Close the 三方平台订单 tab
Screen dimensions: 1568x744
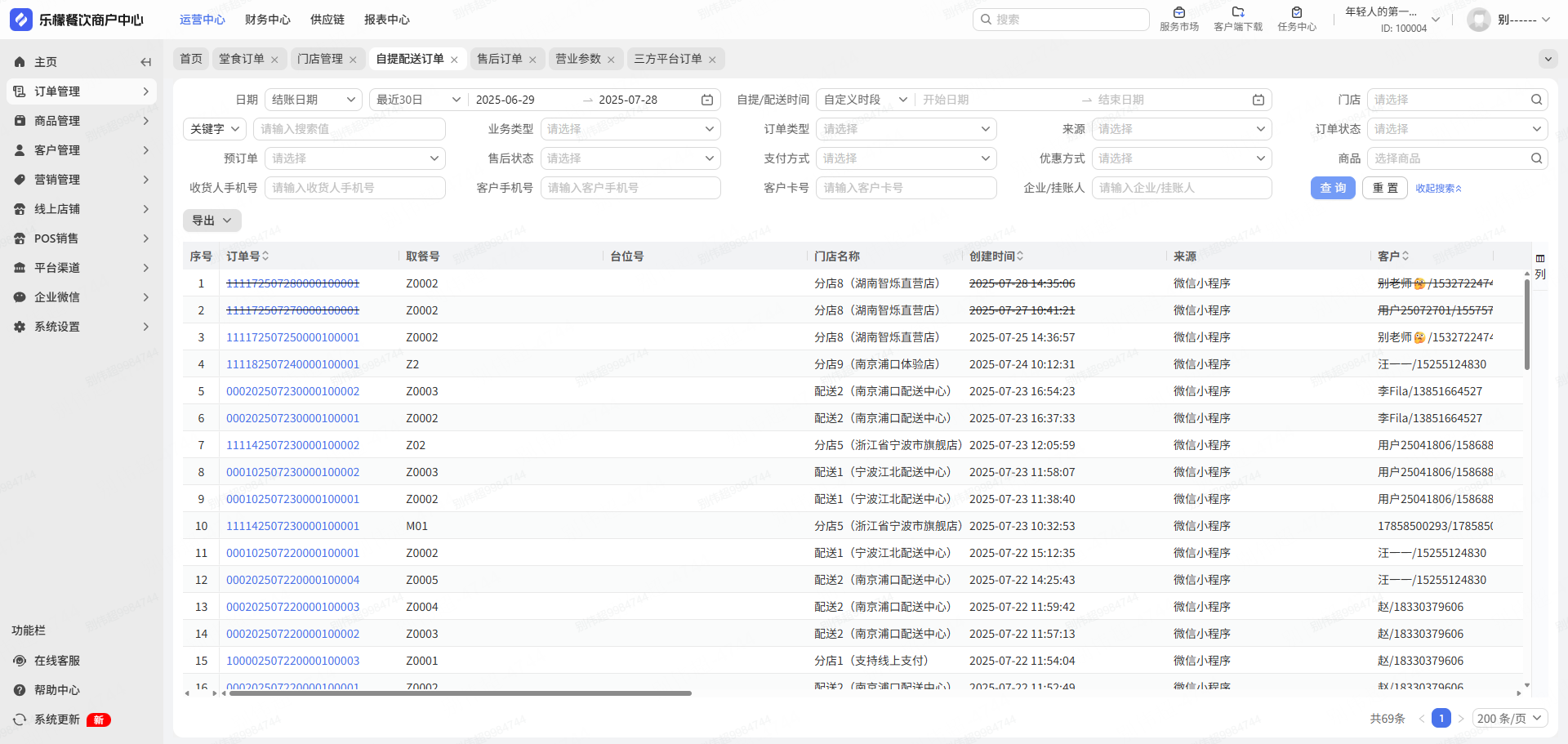pos(712,60)
